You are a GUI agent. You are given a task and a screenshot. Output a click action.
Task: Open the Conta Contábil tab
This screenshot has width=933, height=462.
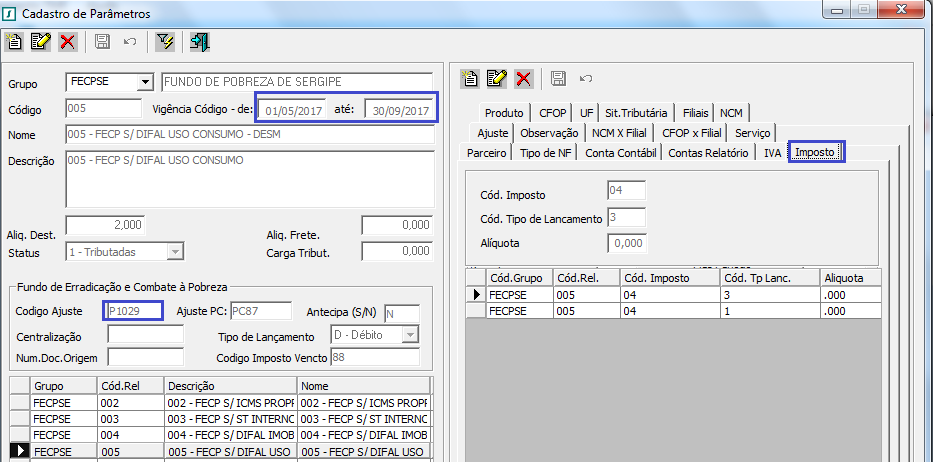tap(621, 153)
